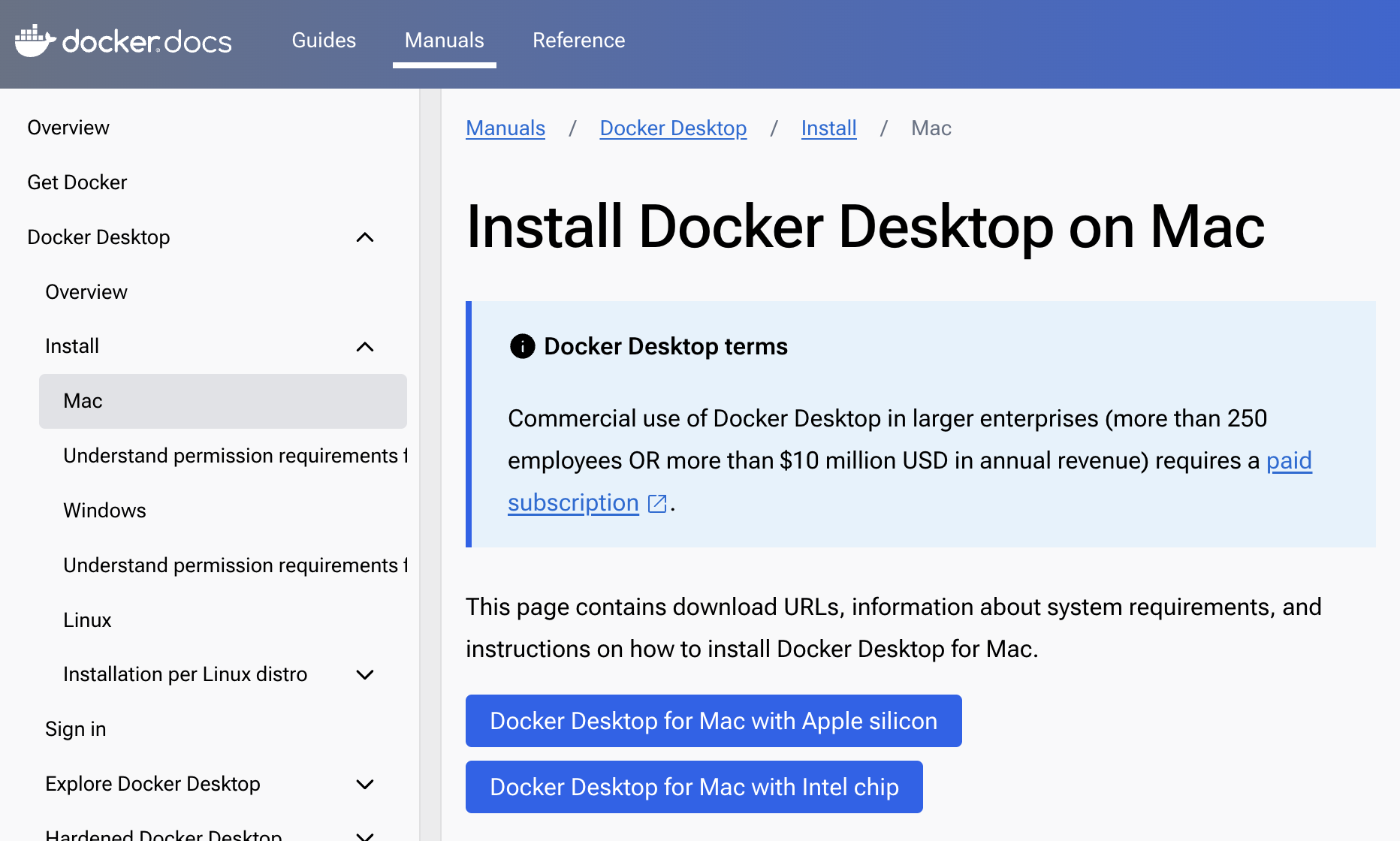The image size is (1400, 841).
Task: Select Docker Desktop in the sidebar
Action: 98,237
